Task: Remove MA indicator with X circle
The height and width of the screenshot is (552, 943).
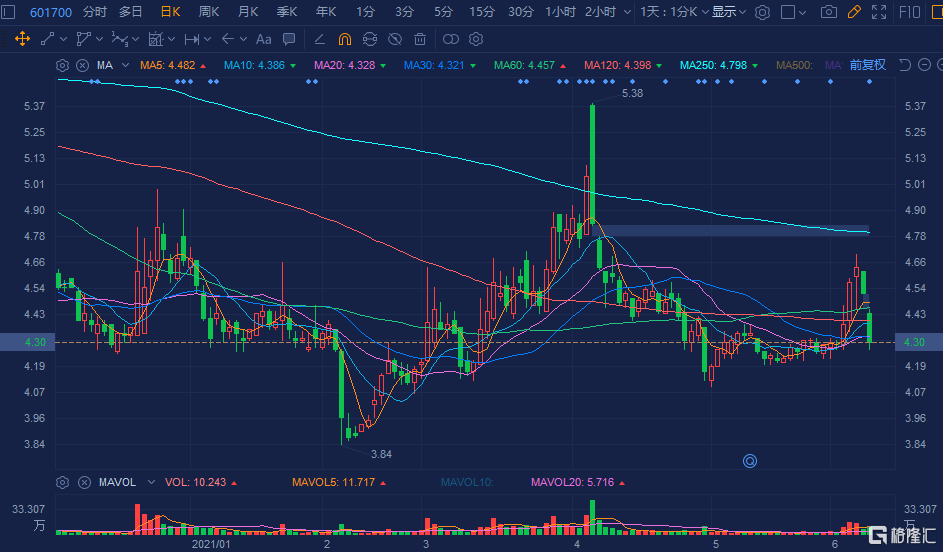Action: 83,66
